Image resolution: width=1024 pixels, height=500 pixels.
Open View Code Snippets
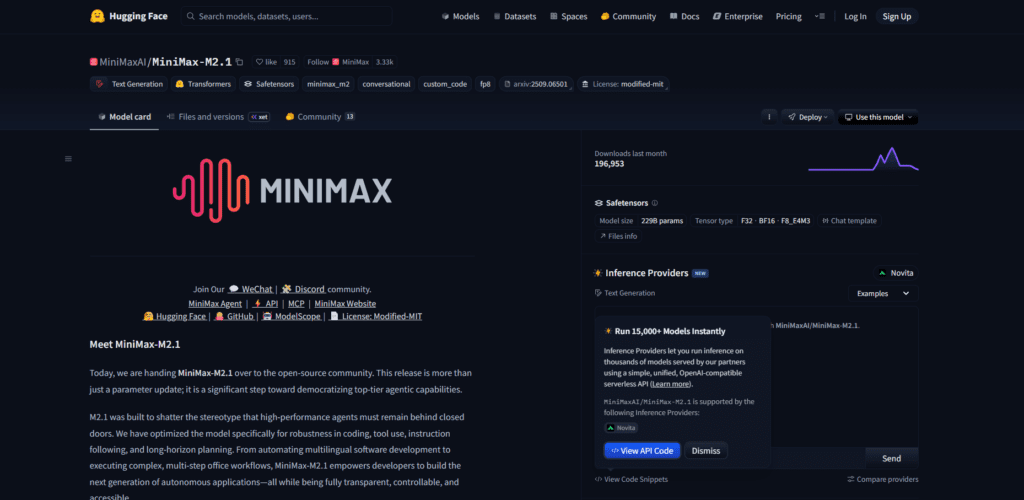(631, 479)
